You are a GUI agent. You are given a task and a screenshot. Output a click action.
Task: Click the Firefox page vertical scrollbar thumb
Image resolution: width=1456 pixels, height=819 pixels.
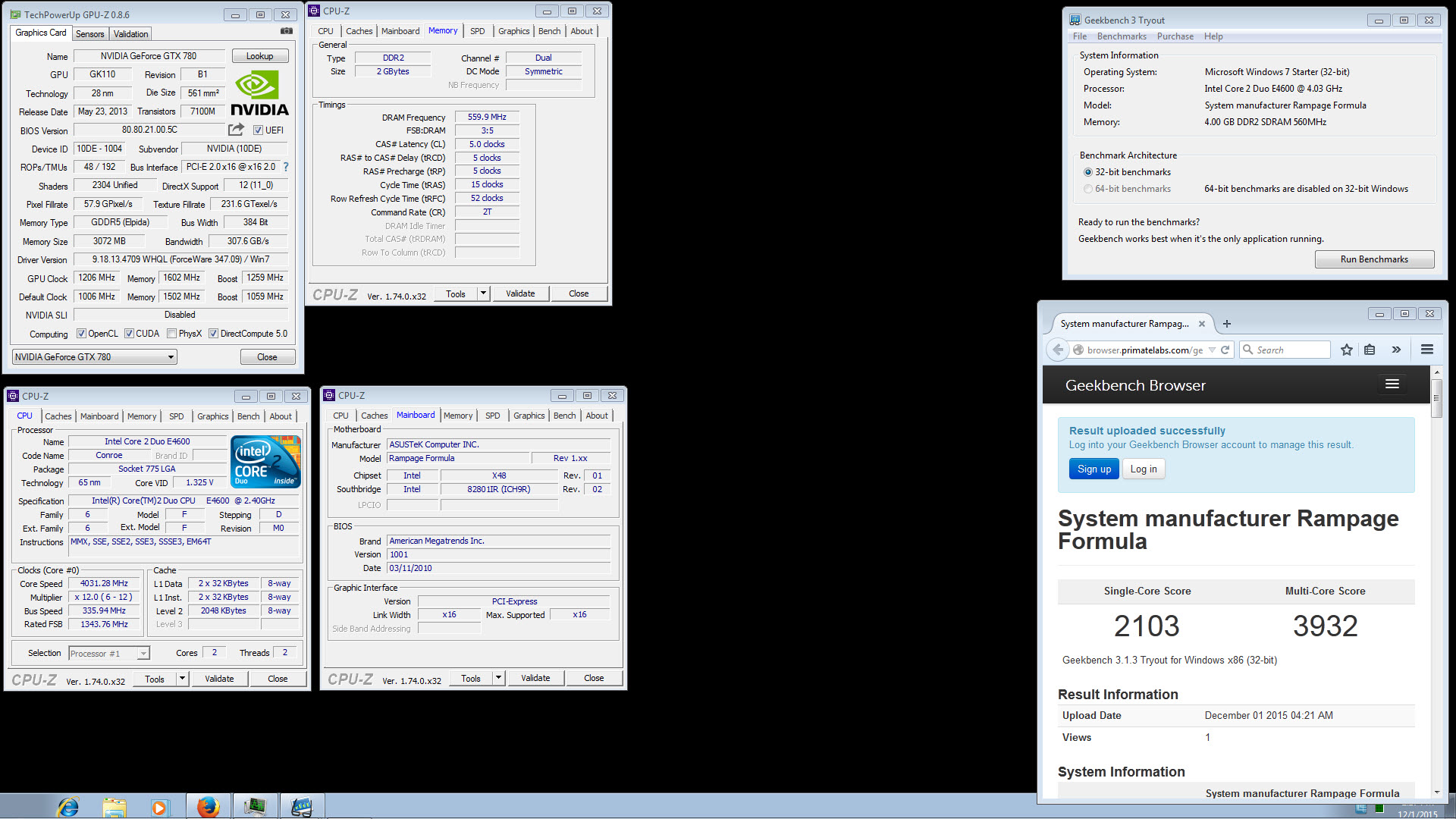[1436, 397]
